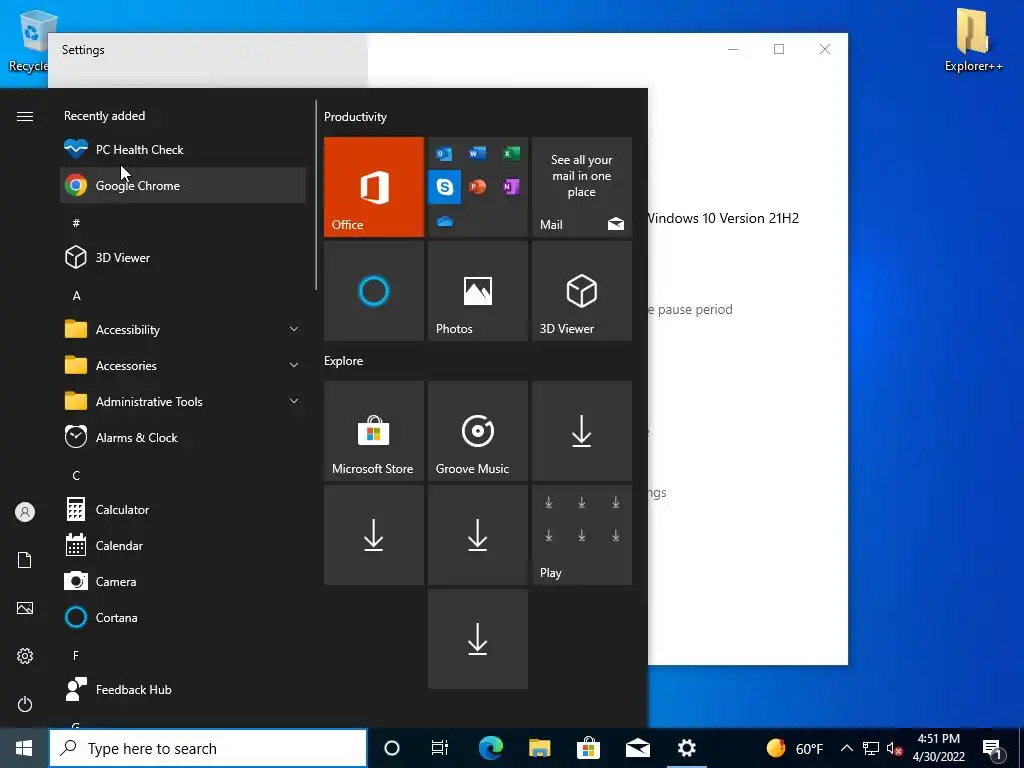Click the F letter header in app list
Viewport: 1024px width, 768px height.
[x=76, y=655]
